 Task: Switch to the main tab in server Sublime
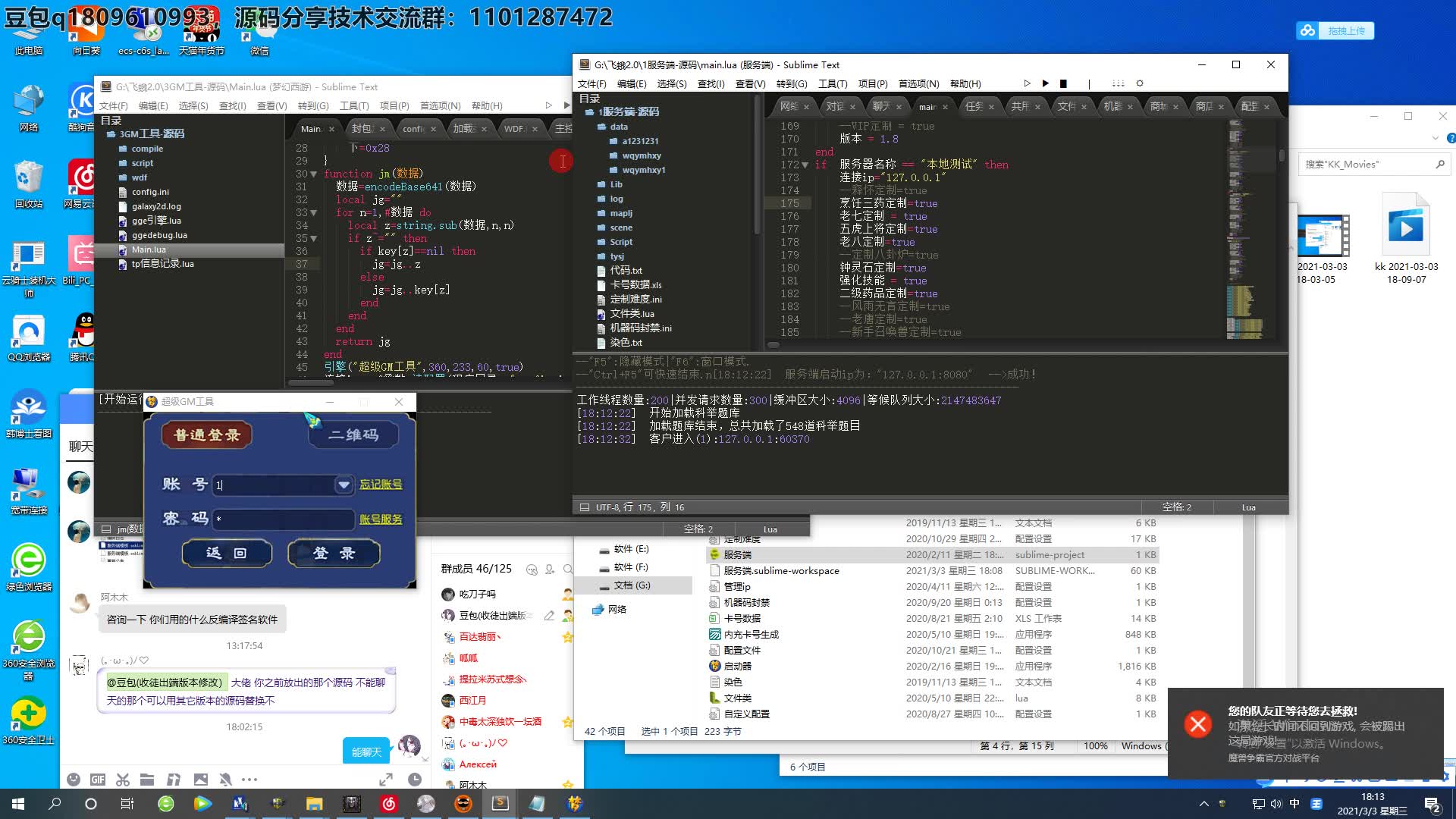tap(927, 107)
